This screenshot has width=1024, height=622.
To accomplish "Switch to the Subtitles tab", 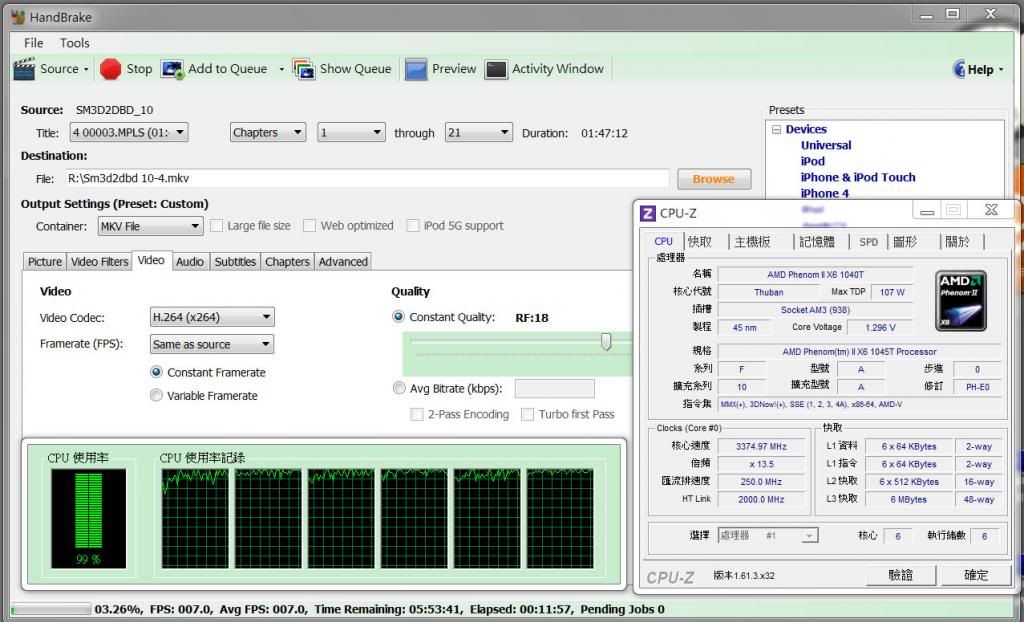I will (x=235, y=262).
